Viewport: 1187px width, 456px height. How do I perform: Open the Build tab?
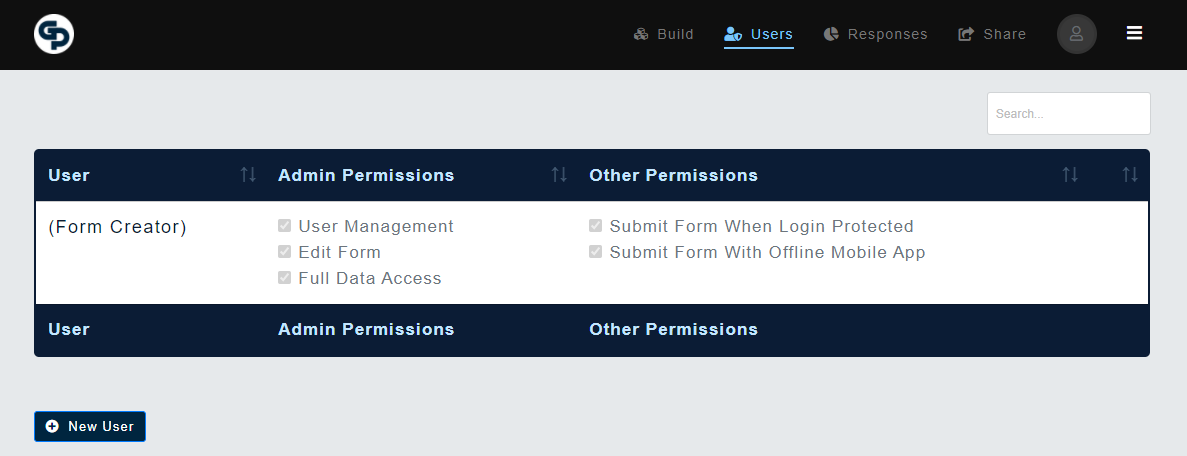coord(664,34)
